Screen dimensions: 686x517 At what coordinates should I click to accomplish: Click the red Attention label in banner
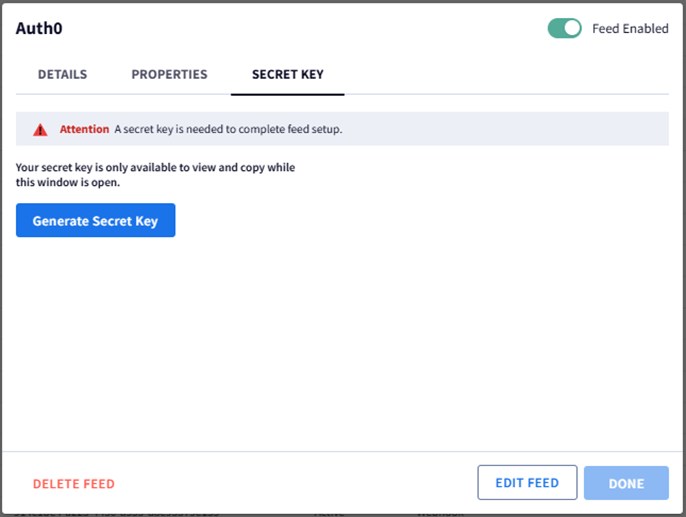[x=84, y=129]
